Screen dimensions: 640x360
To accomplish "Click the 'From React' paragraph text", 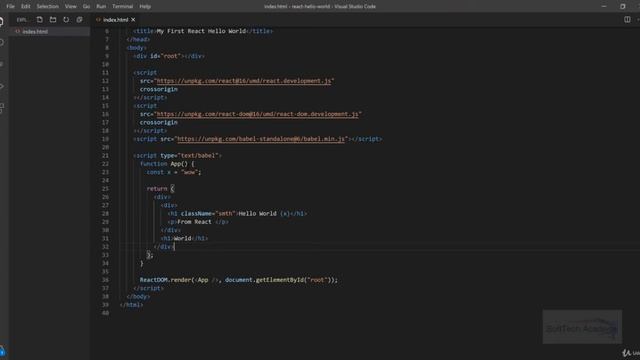I will pyautogui.click(x=194, y=222).
